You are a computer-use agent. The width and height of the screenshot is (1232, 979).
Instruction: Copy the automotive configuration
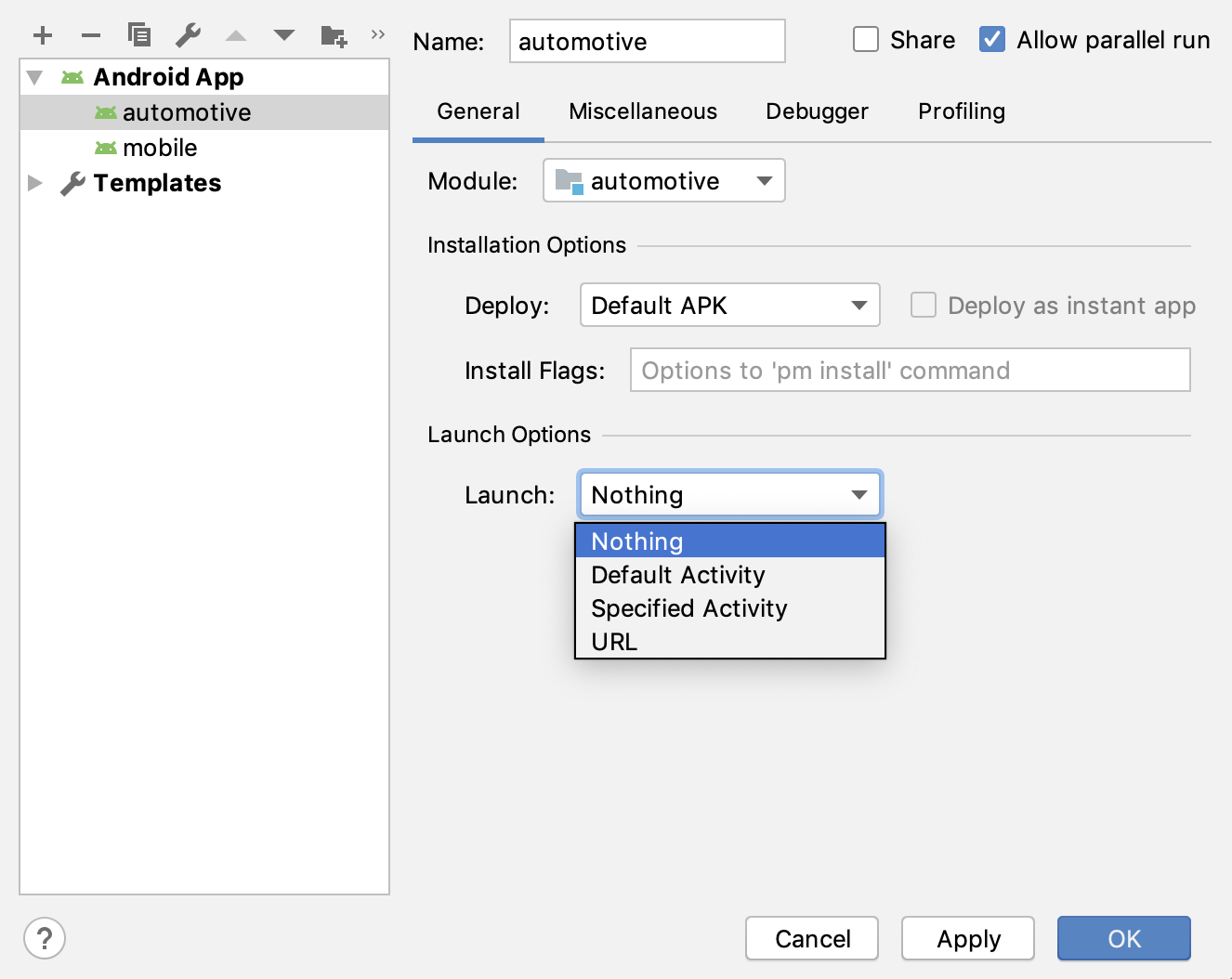coord(139,35)
